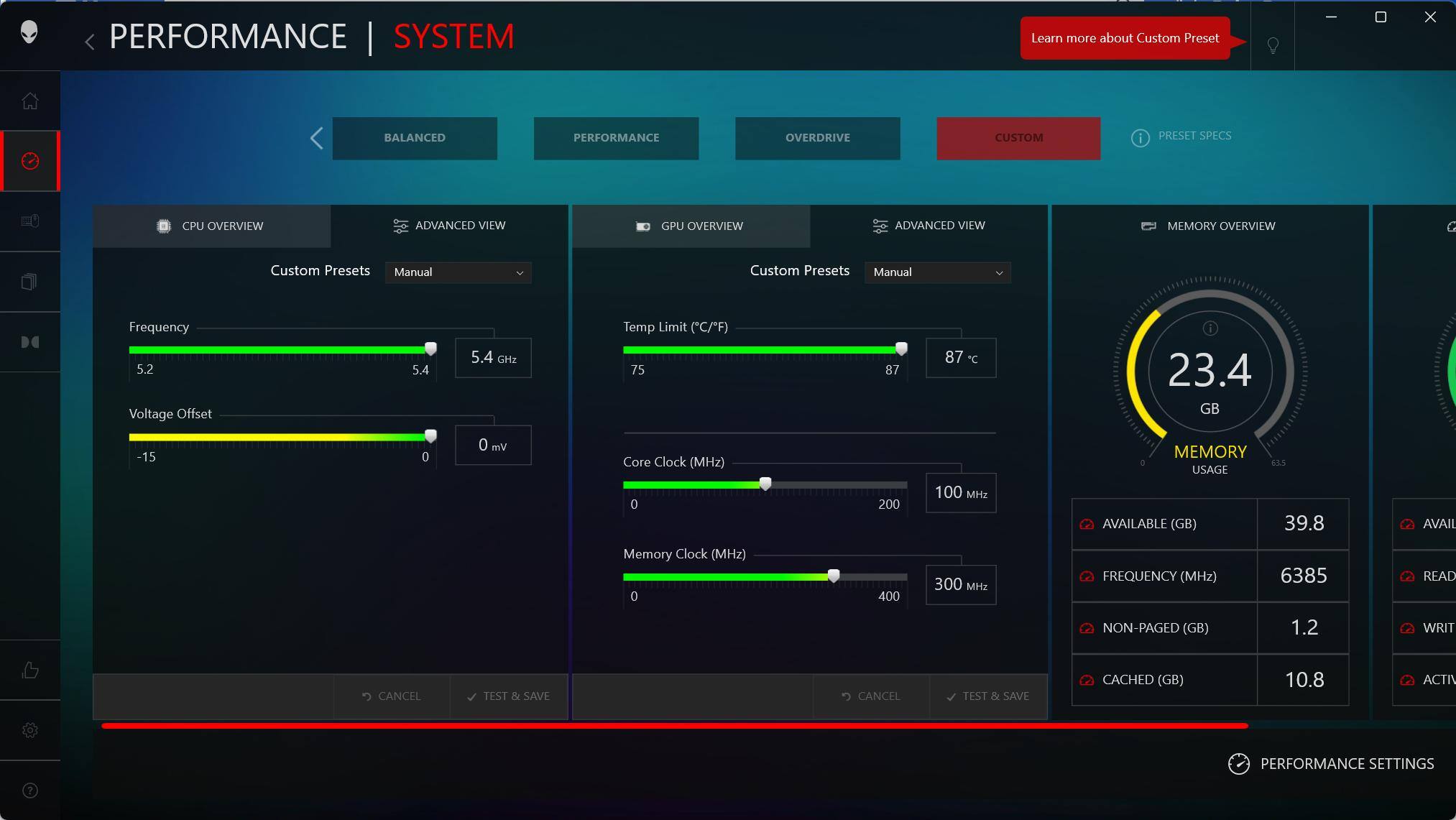Click the CPU Frequency GHz value field
The width and height of the screenshot is (1456, 820).
click(493, 358)
